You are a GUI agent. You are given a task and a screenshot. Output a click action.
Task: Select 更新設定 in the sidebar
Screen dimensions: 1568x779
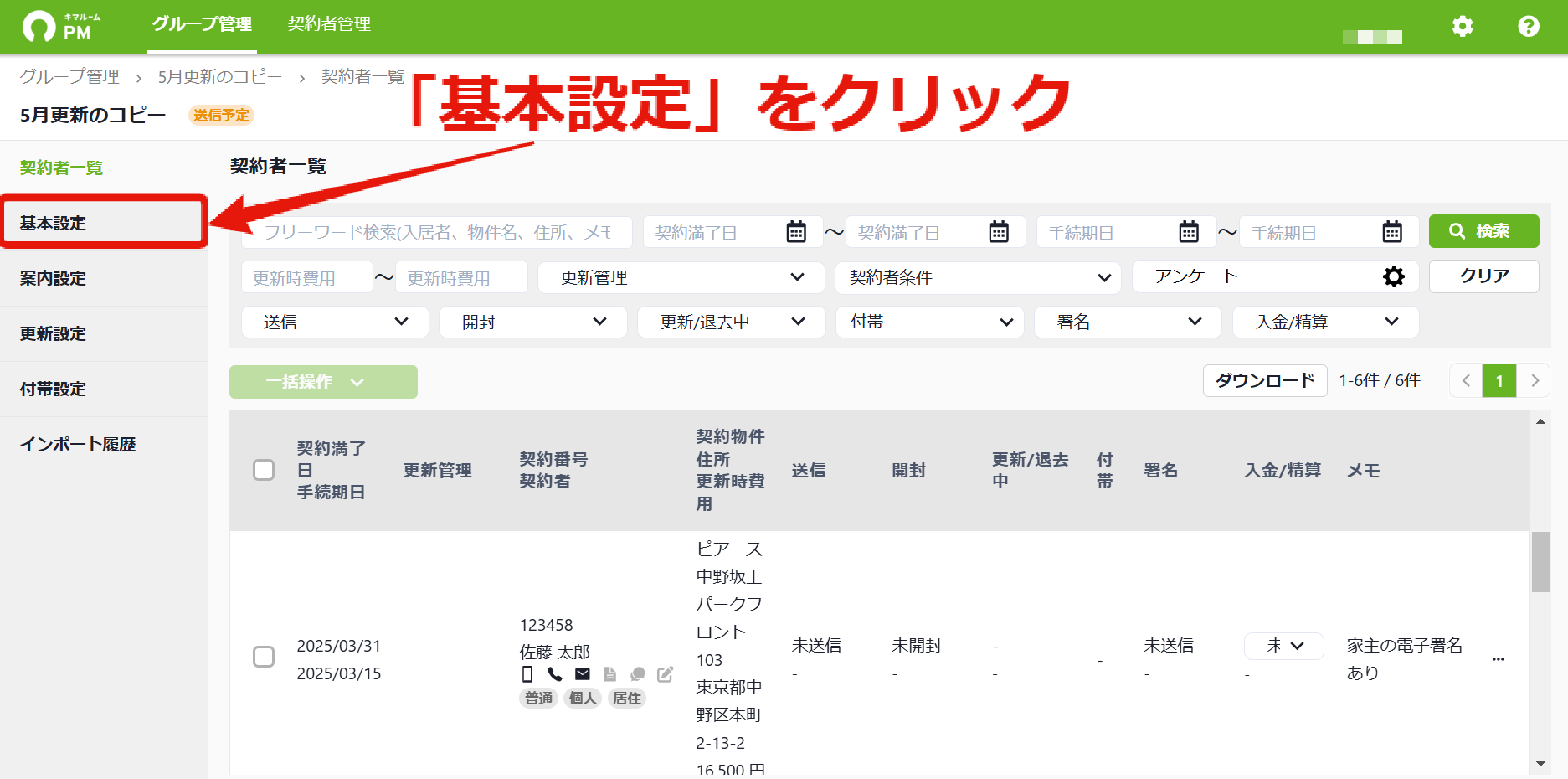click(x=104, y=333)
